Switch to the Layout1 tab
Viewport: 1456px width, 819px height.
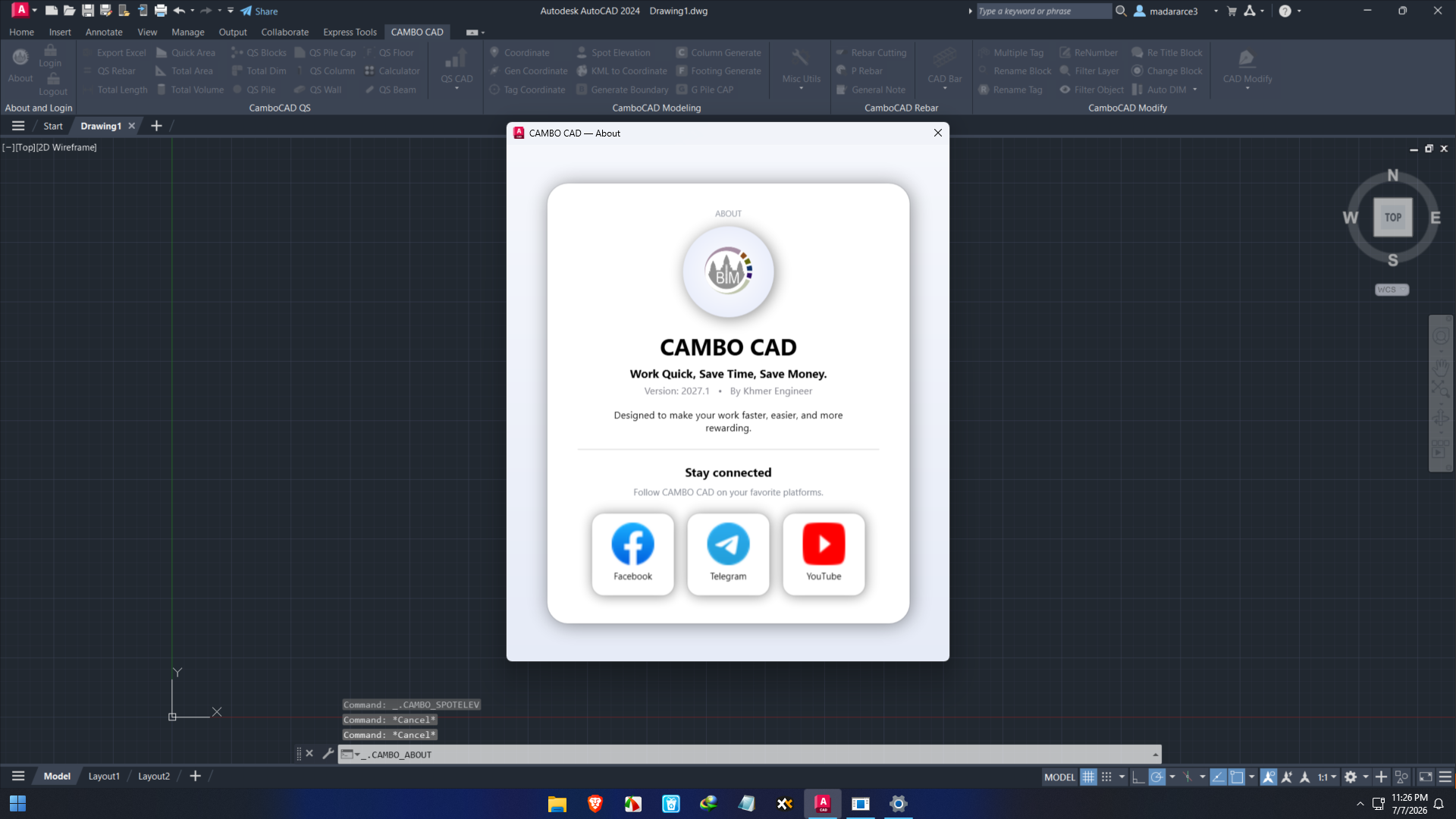pos(104,776)
